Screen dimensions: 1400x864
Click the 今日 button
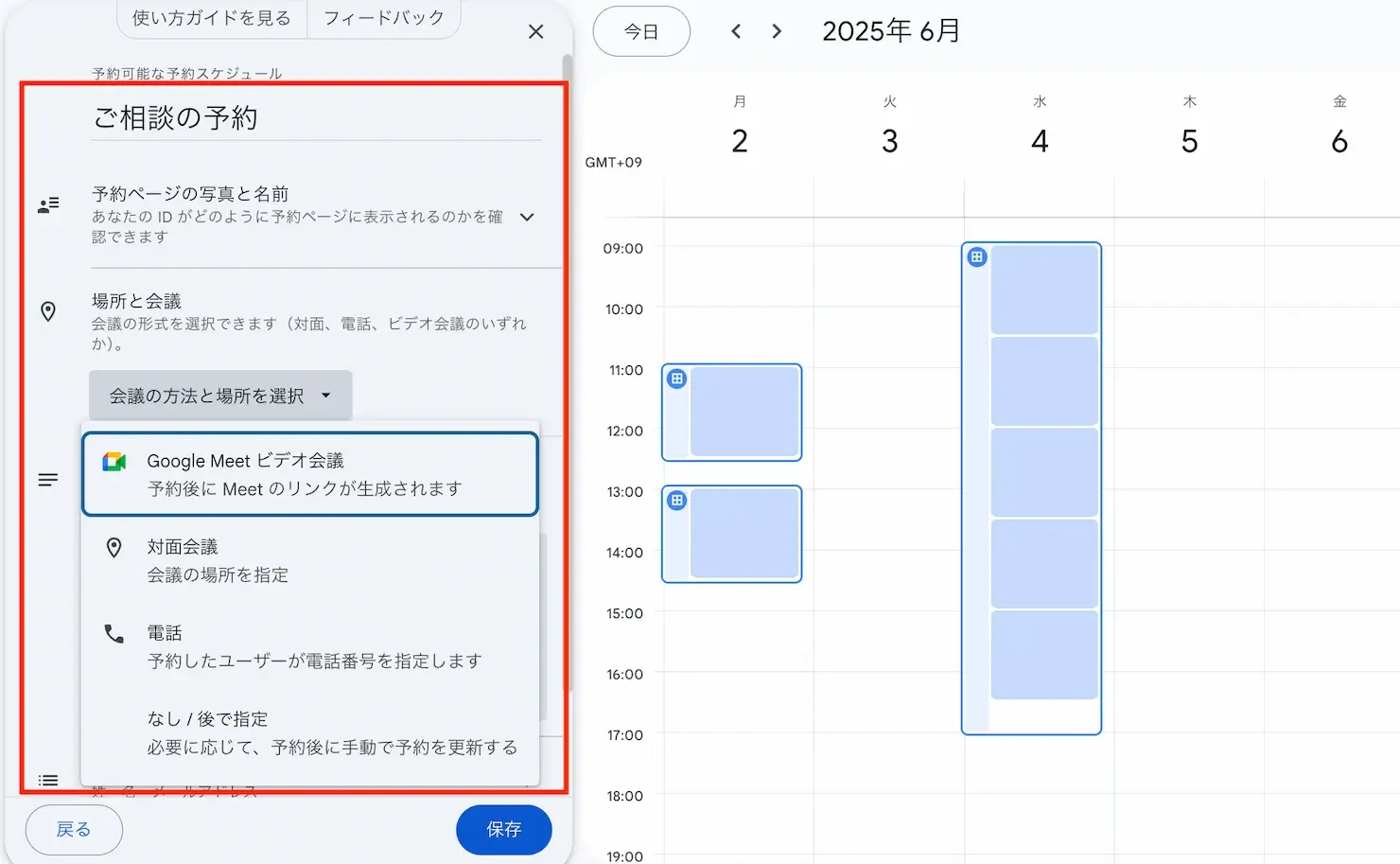pyautogui.click(x=641, y=31)
